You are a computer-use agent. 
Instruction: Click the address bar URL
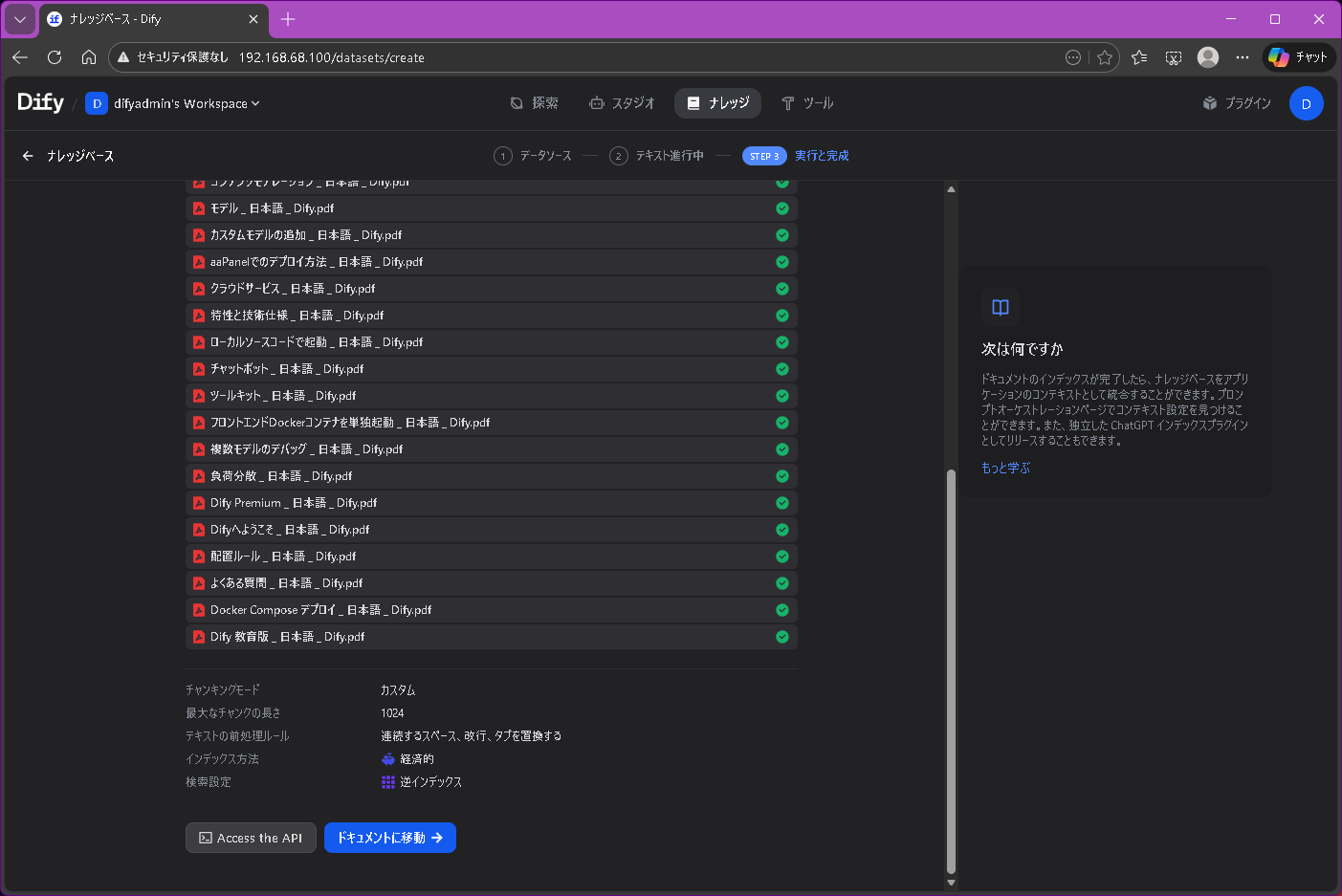(x=332, y=57)
